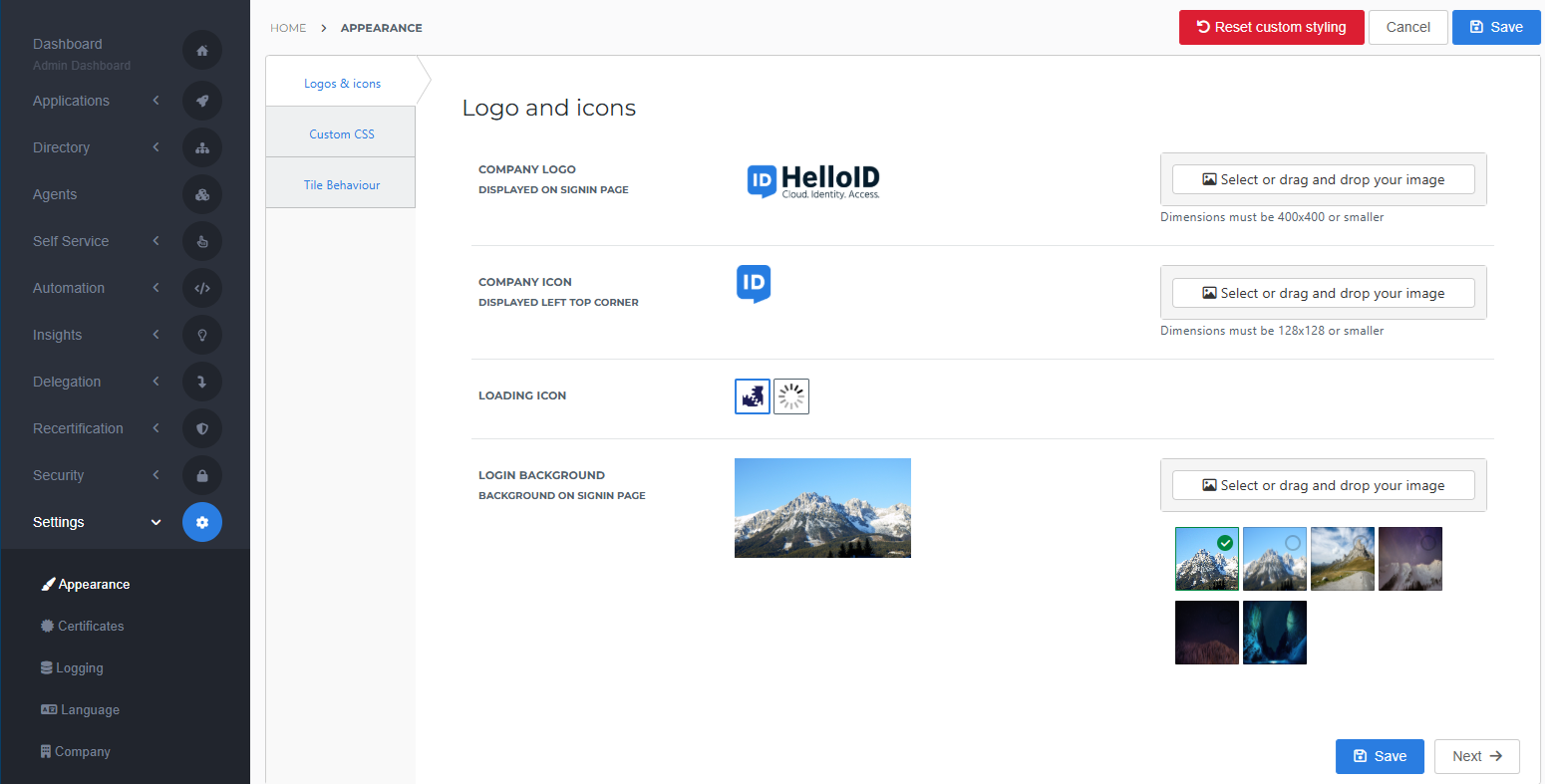Choose the second mountain background thumbnail
Viewport: 1545px width, 784px height.
pos(1275,559)
